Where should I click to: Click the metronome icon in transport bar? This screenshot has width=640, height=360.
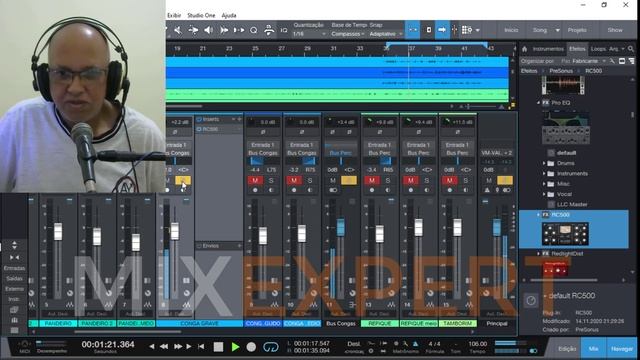tap(415, 344)
